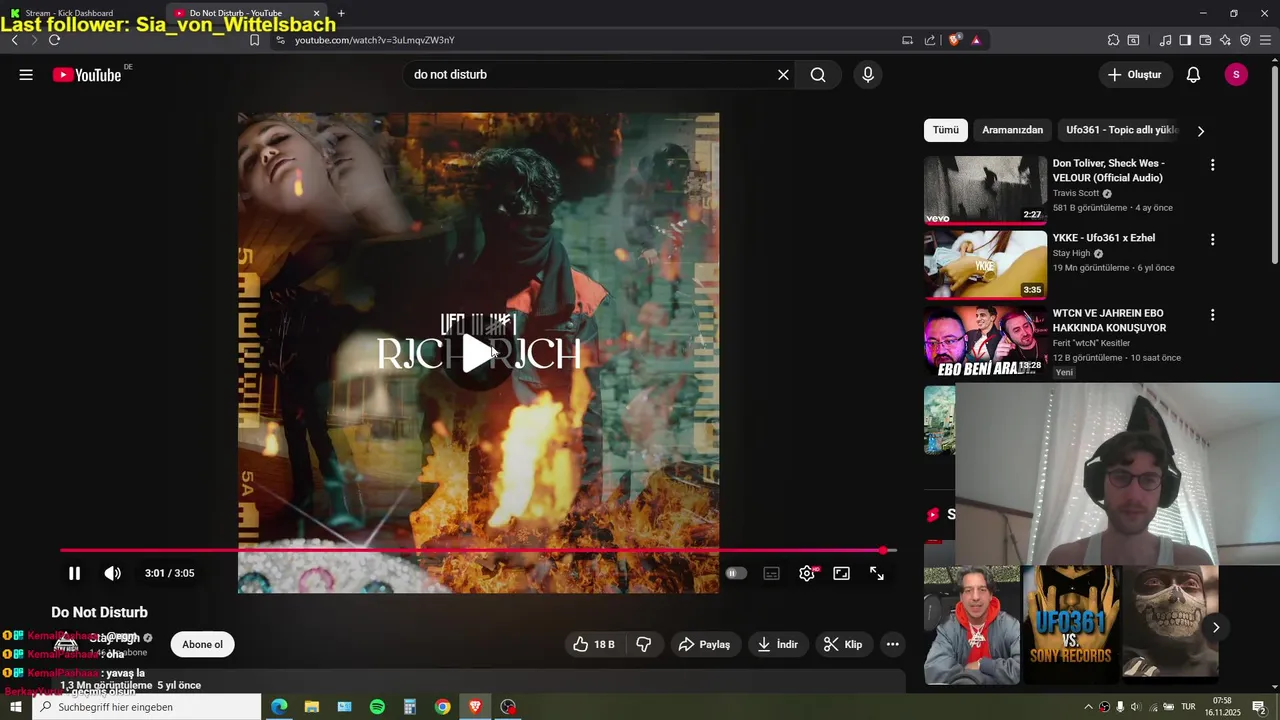Screen dimensions: 1280x720
Task: Show hidden system tray icons
Action: pyautogui.click(x=1089, y=707)
